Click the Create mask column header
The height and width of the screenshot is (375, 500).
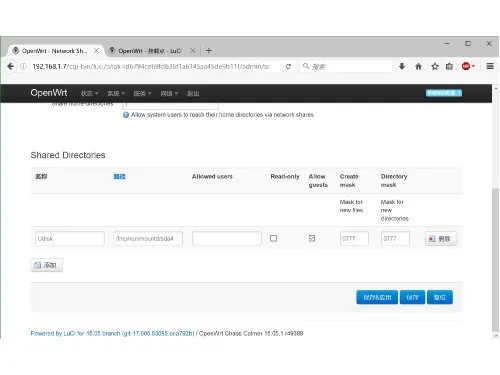[349, 180]
